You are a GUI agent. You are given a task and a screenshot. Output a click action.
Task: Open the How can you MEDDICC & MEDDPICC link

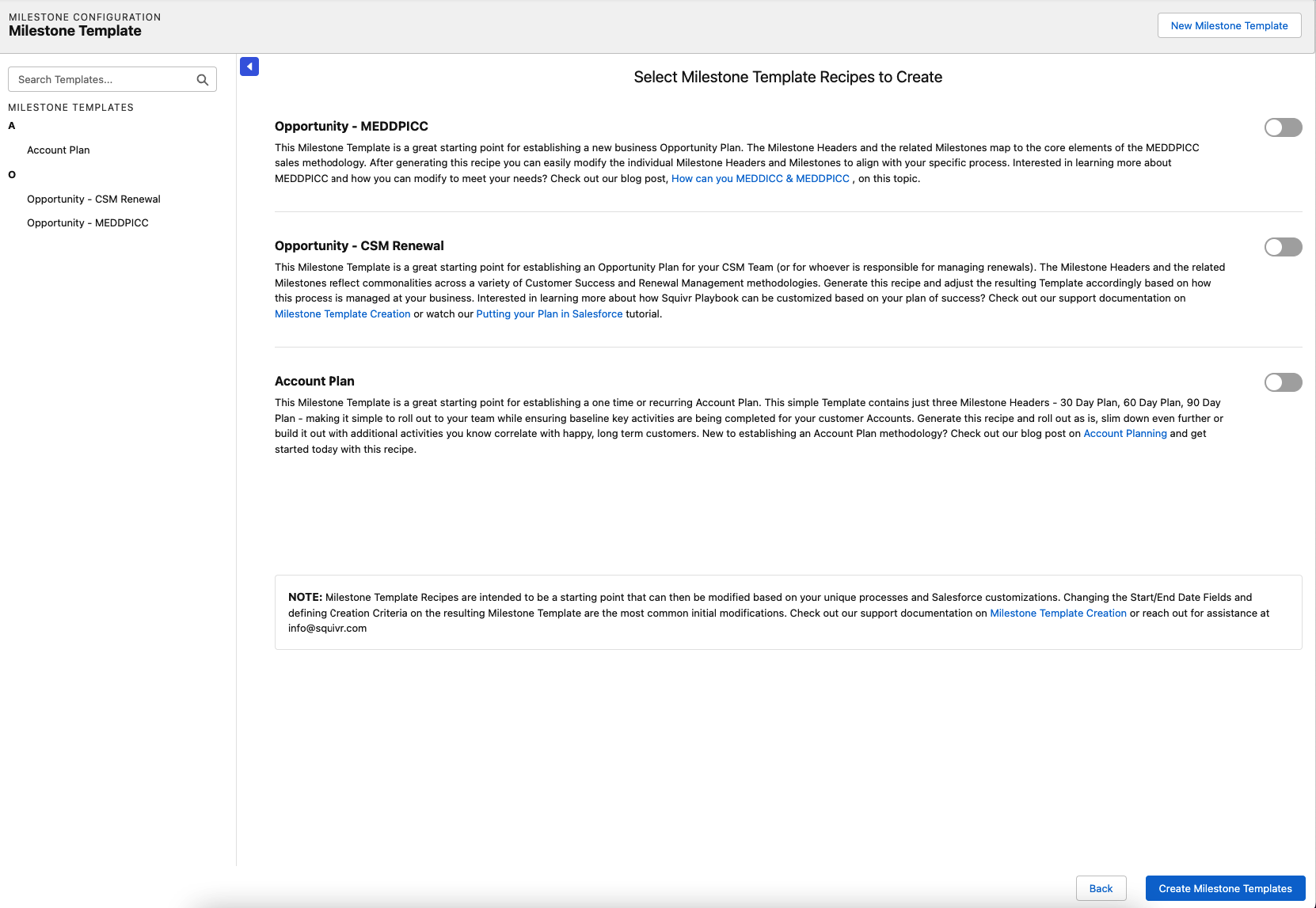click(x=760, y=178)
